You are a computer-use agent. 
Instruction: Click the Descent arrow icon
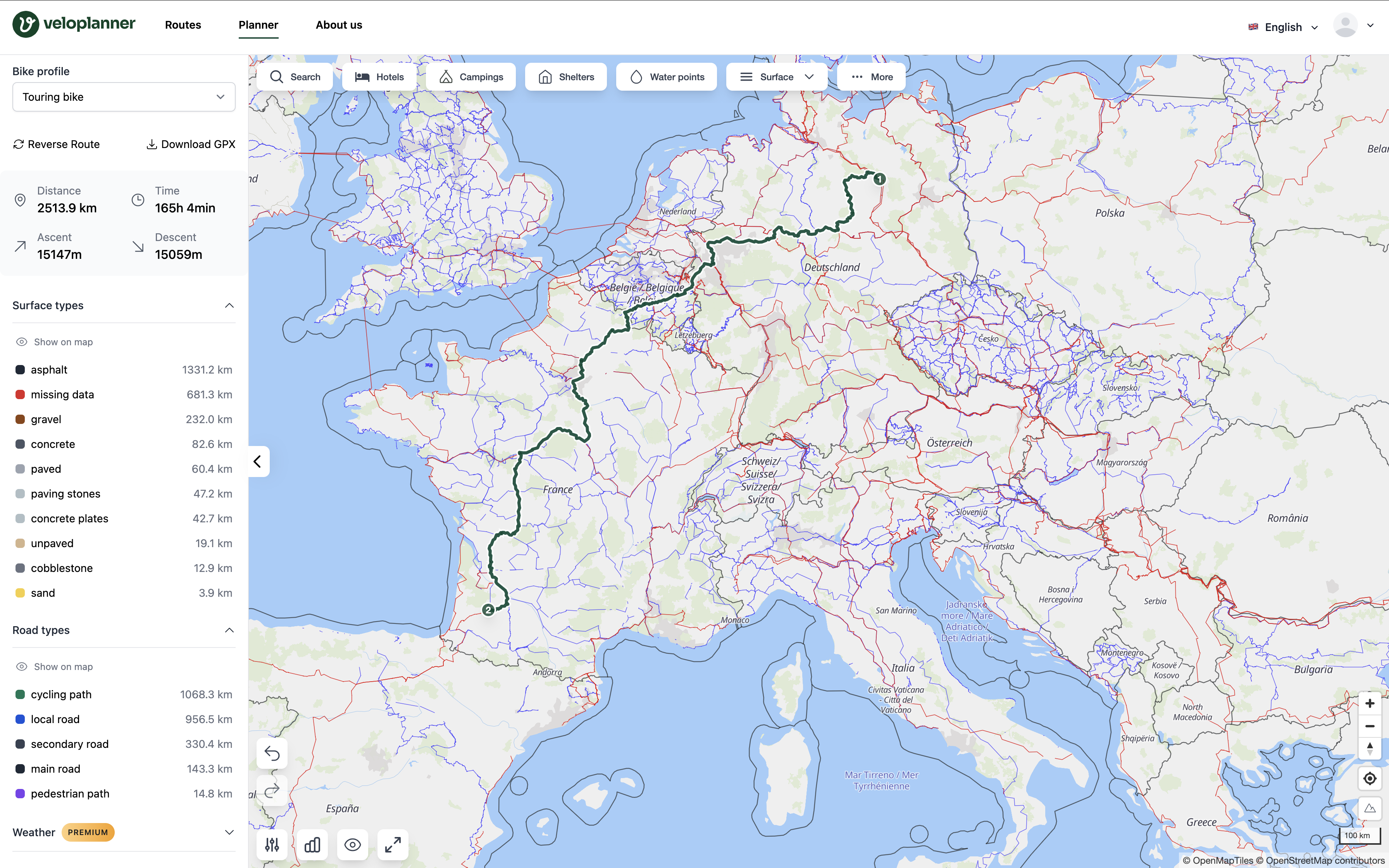138,246
